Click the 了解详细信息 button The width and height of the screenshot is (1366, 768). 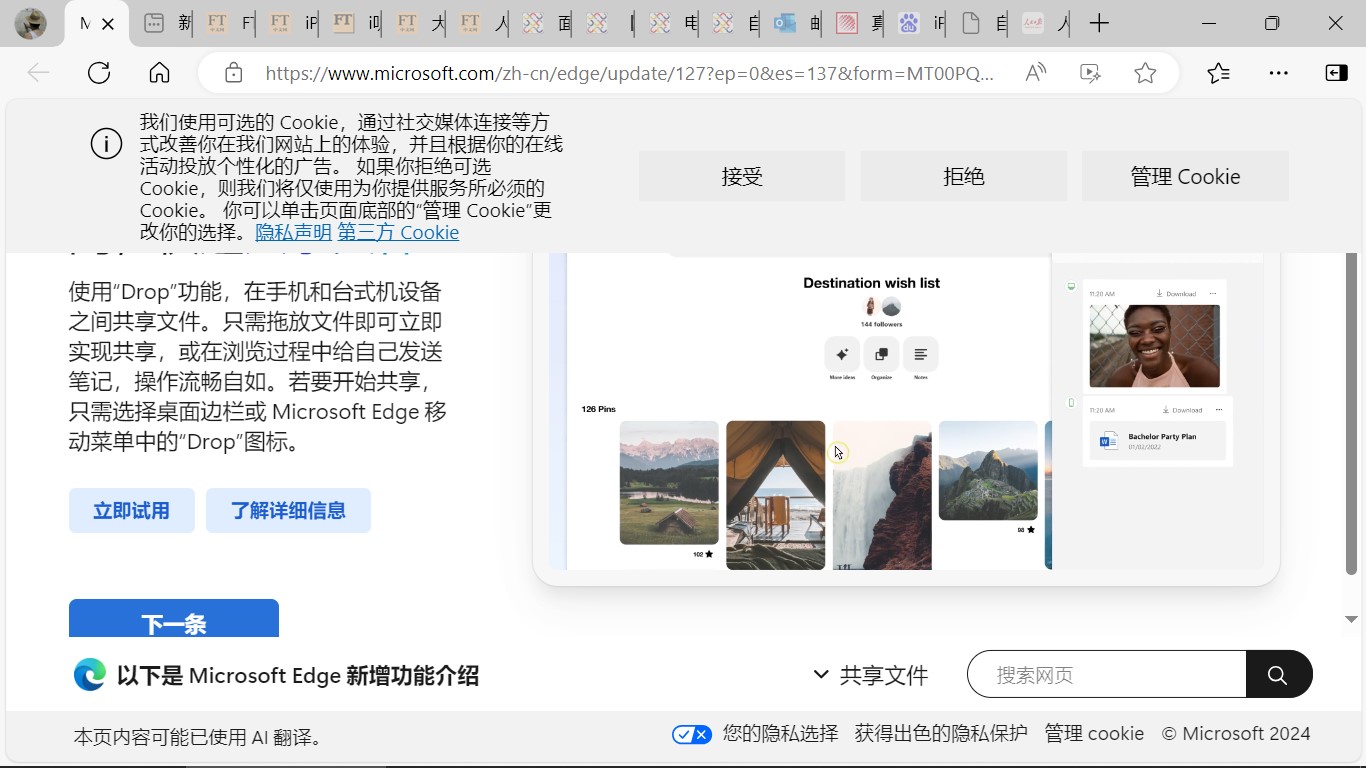click(x=288, y=511)
